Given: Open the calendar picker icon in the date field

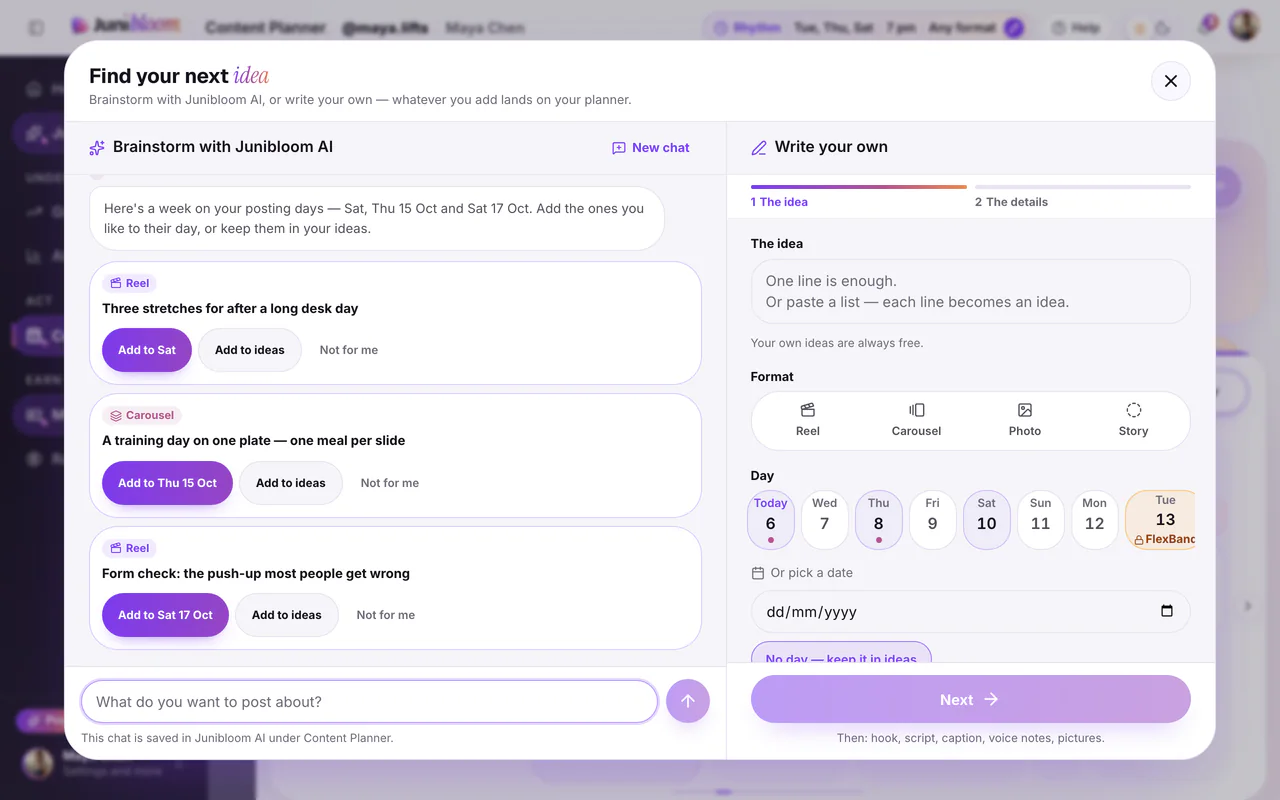Looking at the screenshot, I should point(1166,611).
